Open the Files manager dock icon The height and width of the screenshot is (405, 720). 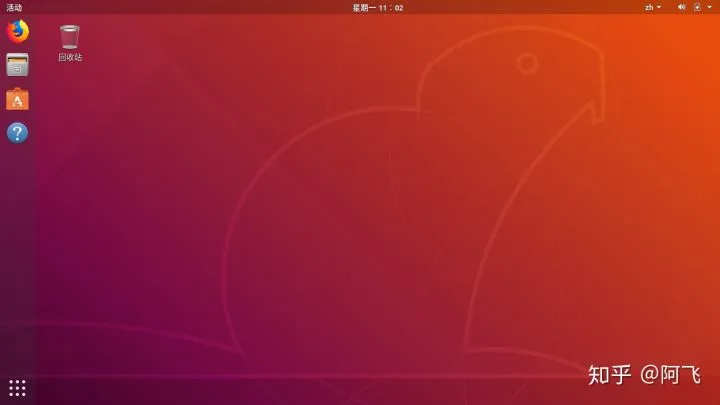(x=17, y=65)
